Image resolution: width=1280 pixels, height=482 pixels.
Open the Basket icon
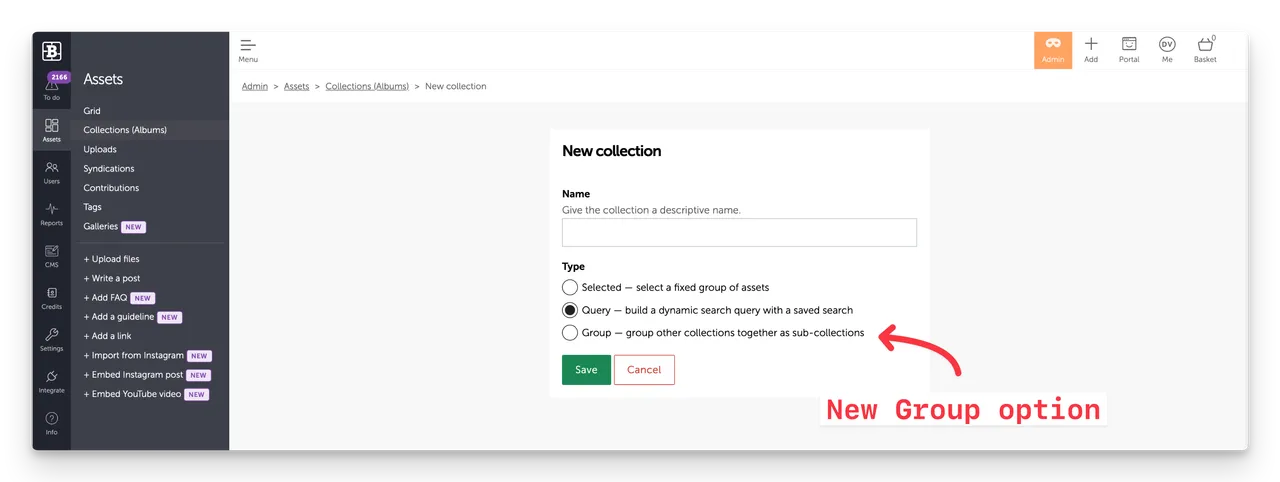point(1205,44)
